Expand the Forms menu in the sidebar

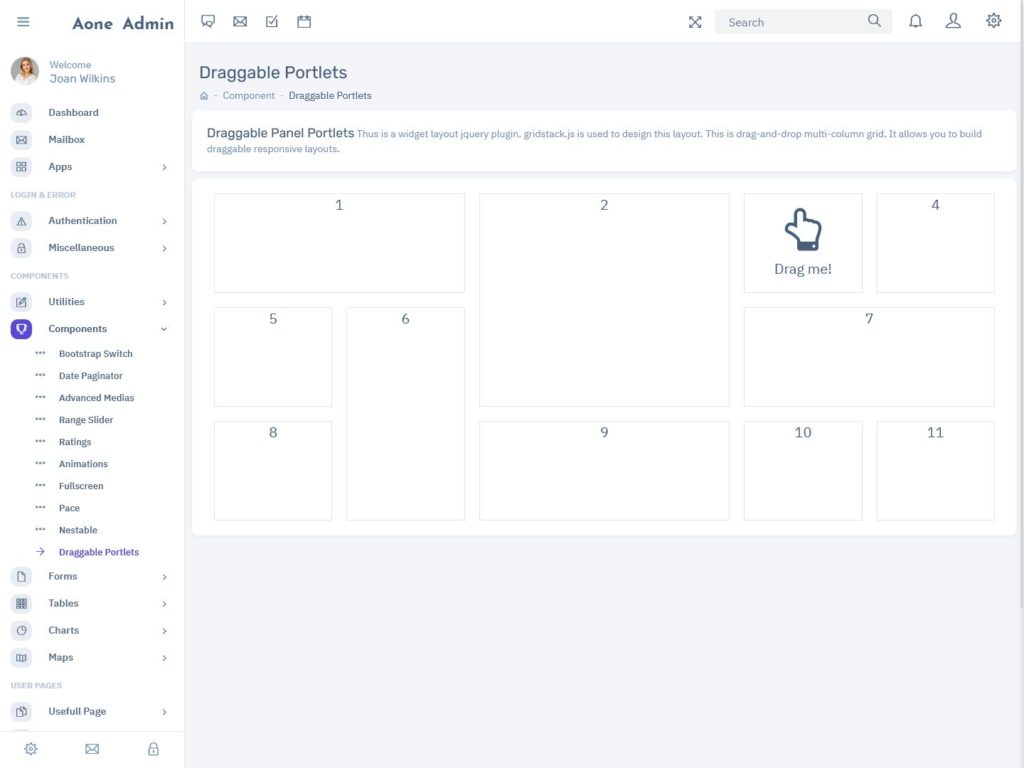[x=63, y=576]
